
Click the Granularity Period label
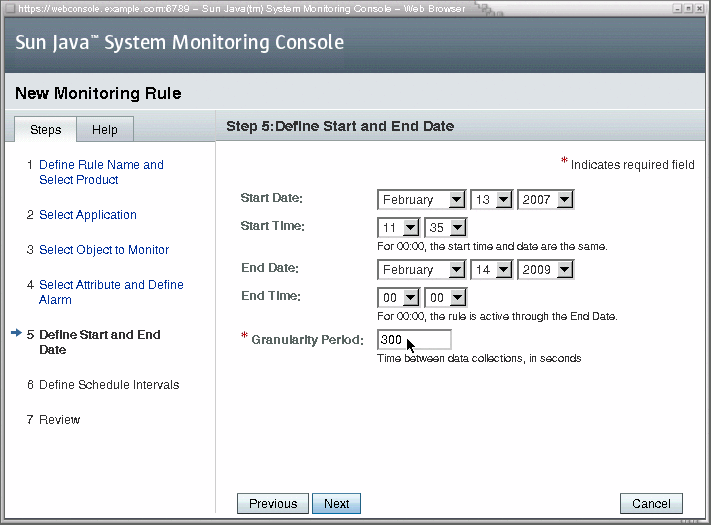[x=307, y=340]
